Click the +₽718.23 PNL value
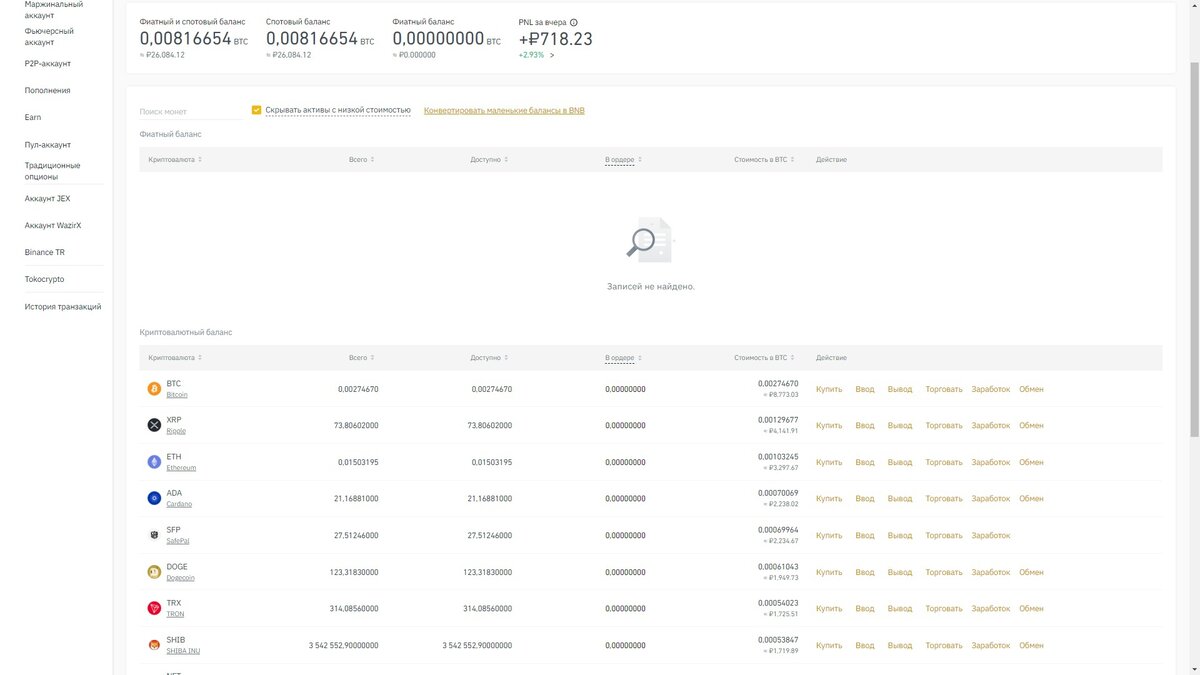Viewport: 1200px width, 675px height. [x=555, y=38]
